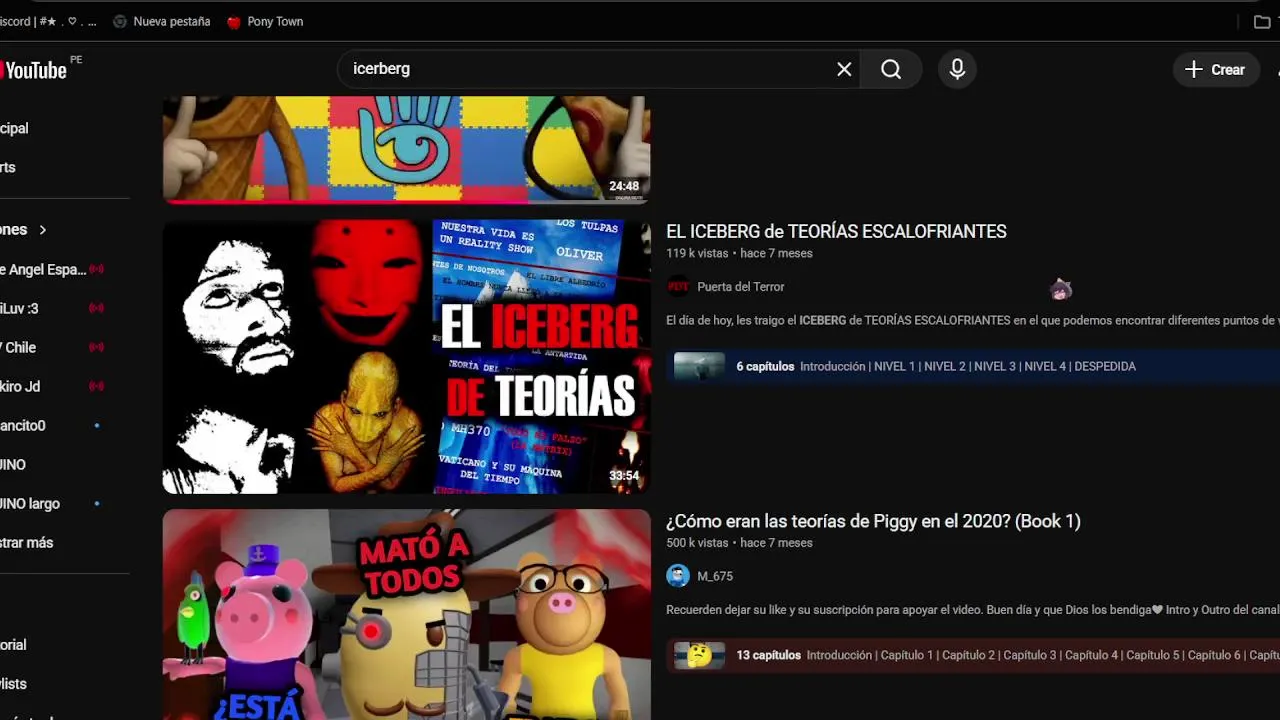Click the M_675 channel avatar
This screenshot has width=1280, height=720.
678,576
